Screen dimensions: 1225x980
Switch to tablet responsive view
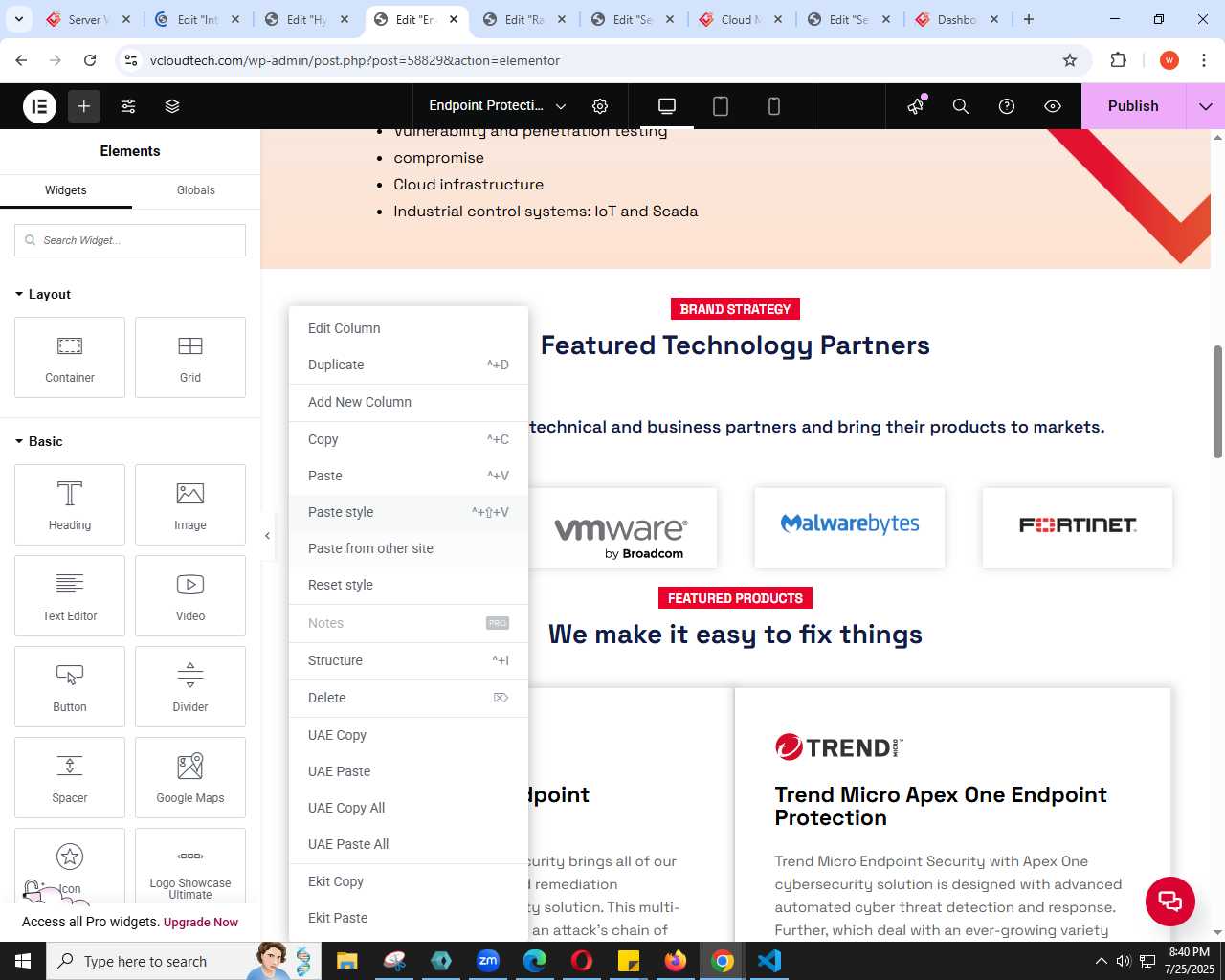pos(721,106)
